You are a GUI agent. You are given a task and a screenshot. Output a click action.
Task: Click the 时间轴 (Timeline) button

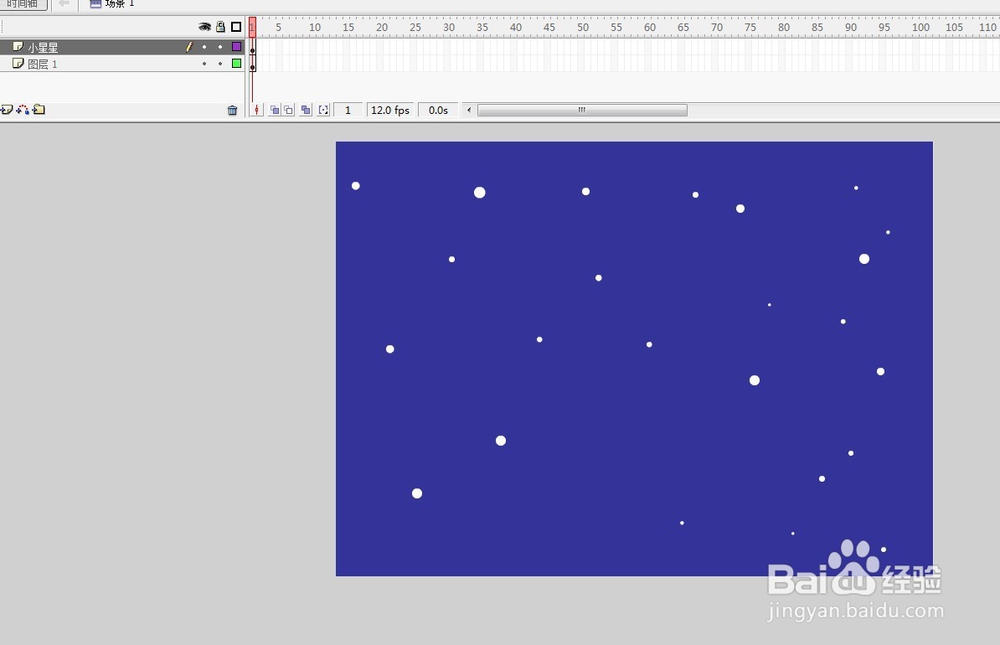(23, 4)
